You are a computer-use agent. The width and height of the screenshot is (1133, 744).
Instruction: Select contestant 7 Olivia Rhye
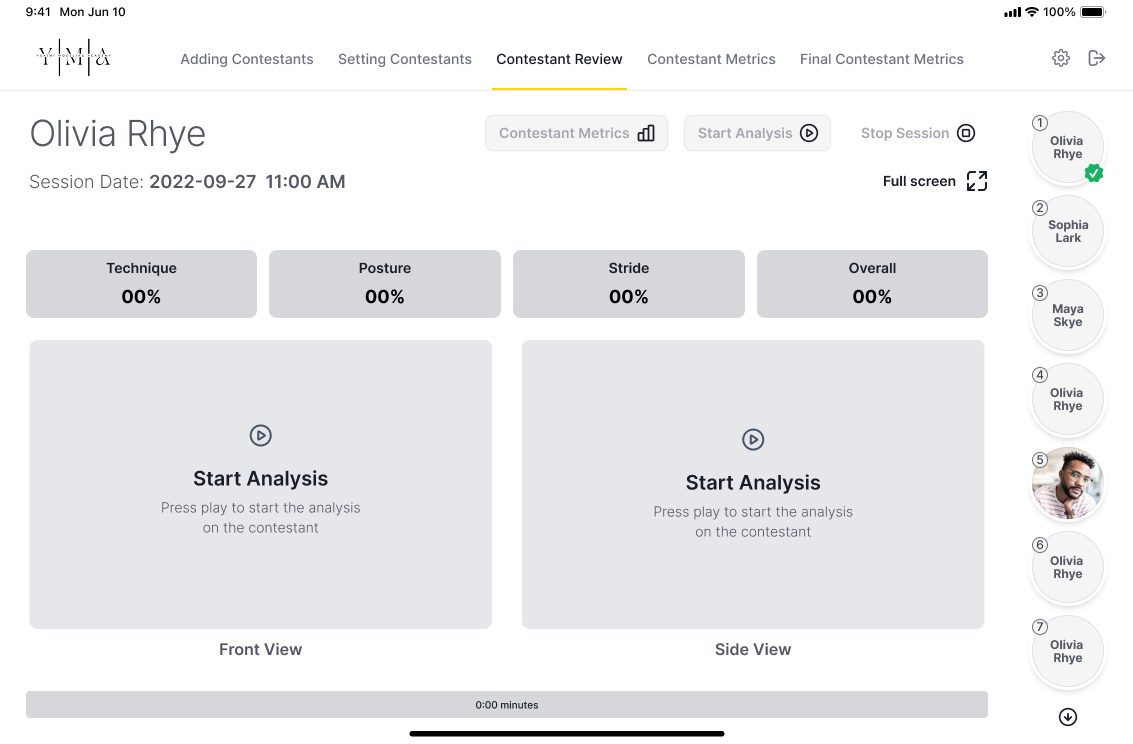[1067, 652]
